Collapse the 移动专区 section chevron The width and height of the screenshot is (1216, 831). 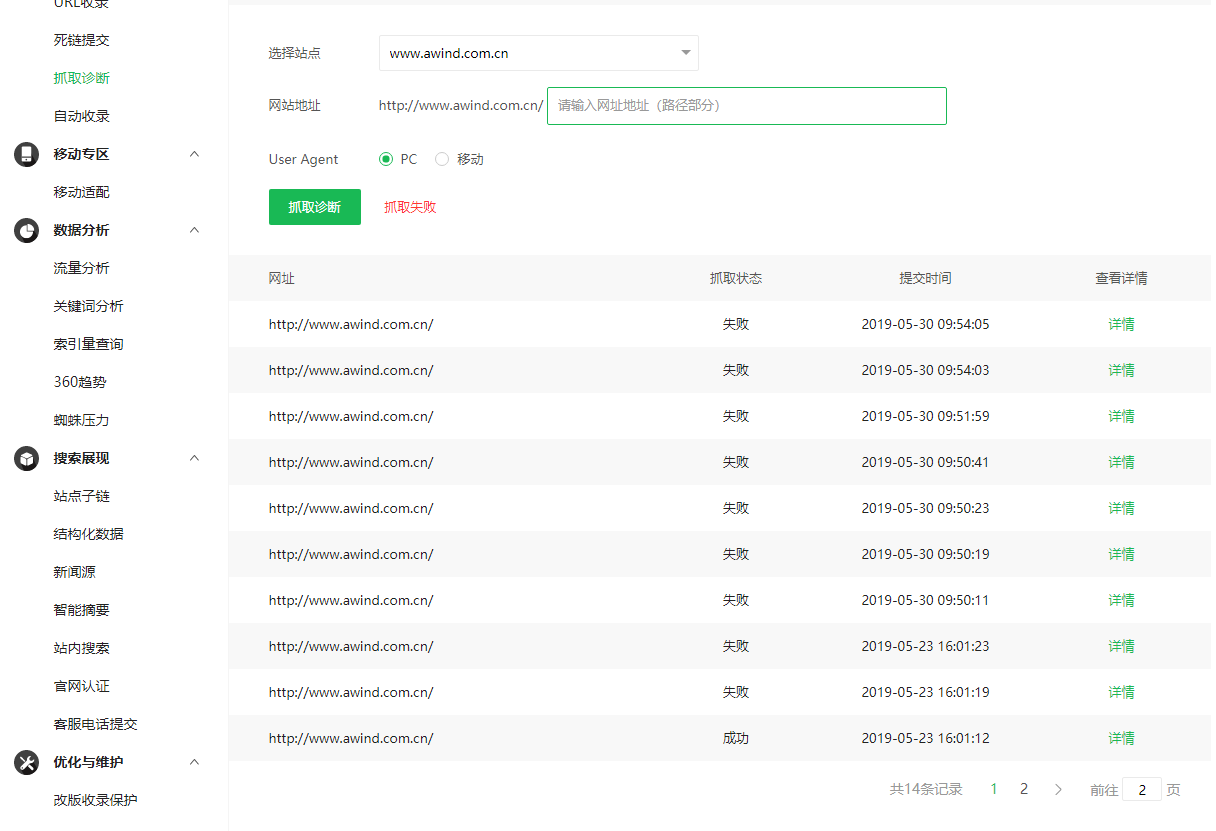click(x=195, y=154)
